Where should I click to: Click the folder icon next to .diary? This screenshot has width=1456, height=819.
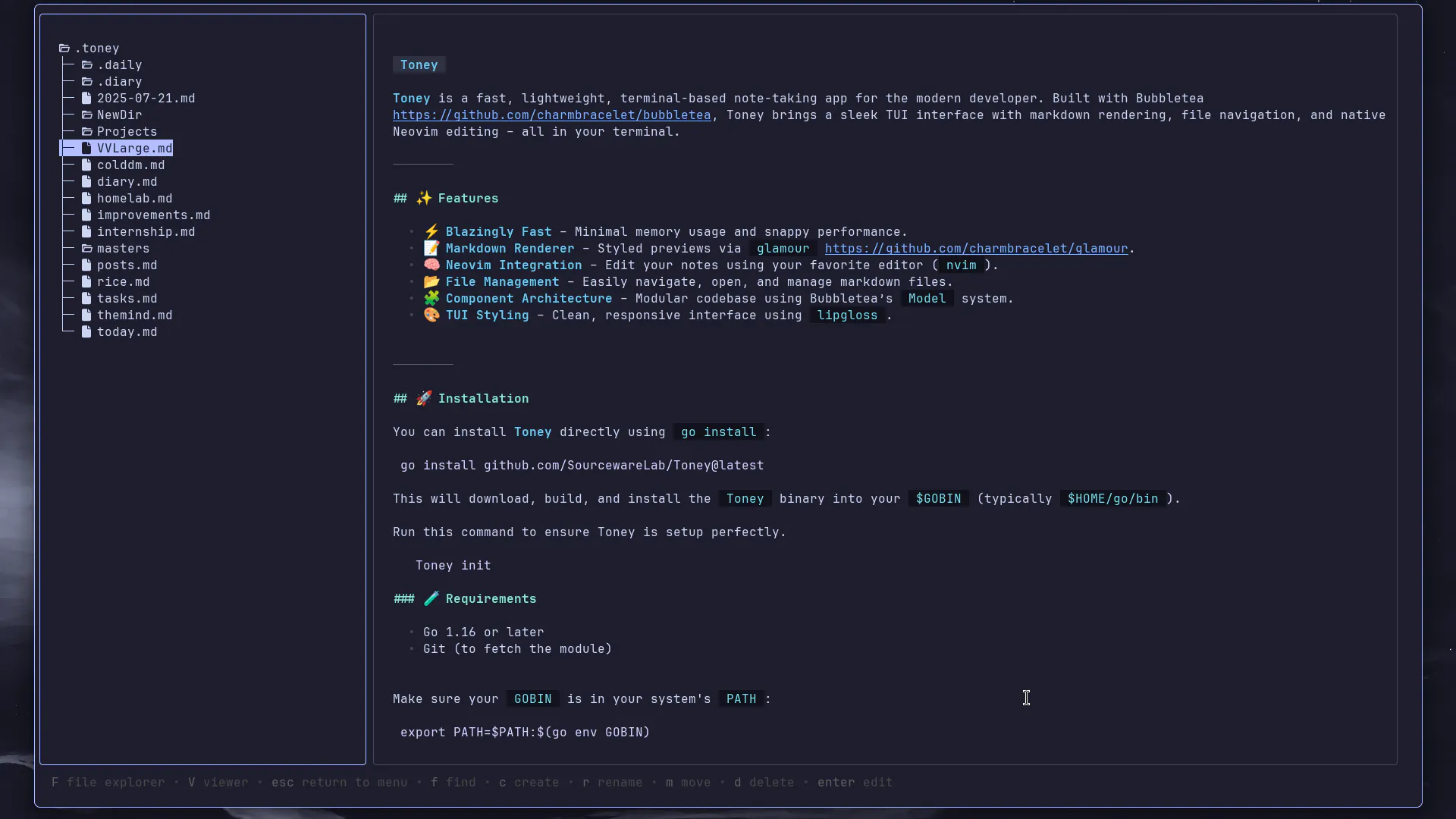87,82
